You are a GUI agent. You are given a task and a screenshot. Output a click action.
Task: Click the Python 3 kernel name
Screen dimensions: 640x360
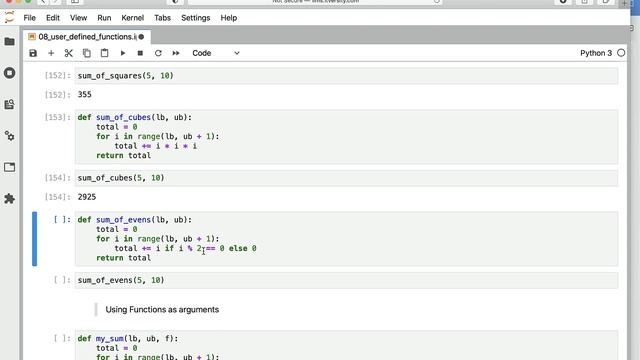(596, 53)
